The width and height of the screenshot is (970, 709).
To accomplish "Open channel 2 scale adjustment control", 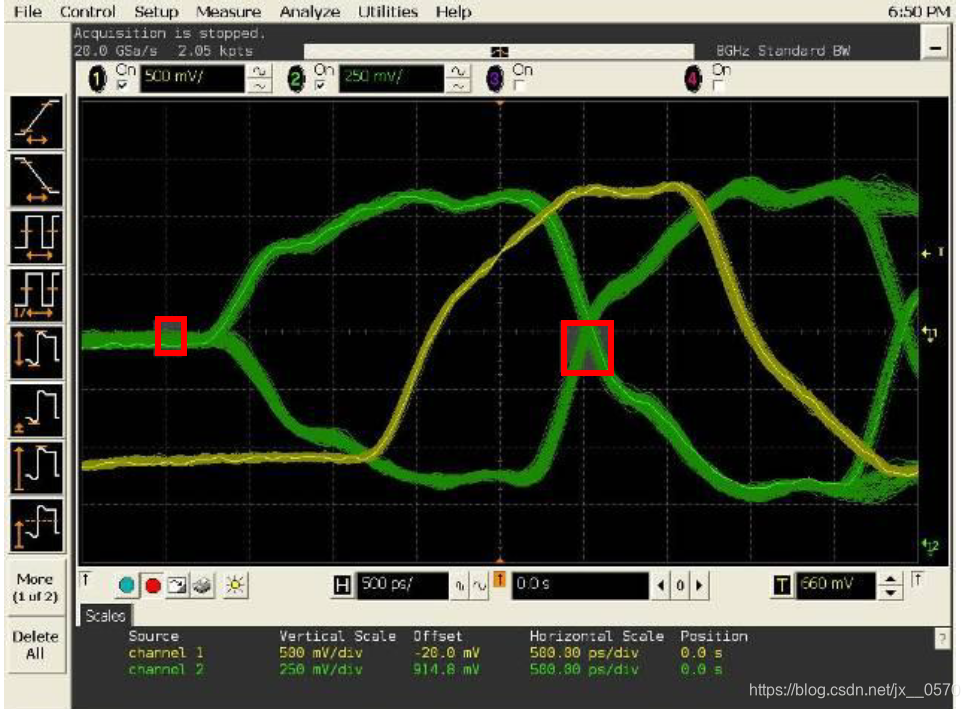I will click(459, 79).
